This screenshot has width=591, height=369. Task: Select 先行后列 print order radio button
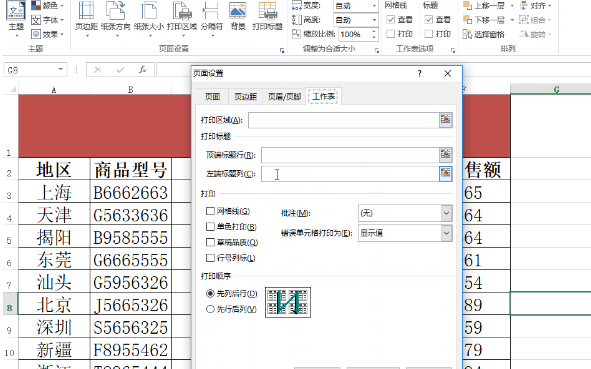(x=210, y=309)
